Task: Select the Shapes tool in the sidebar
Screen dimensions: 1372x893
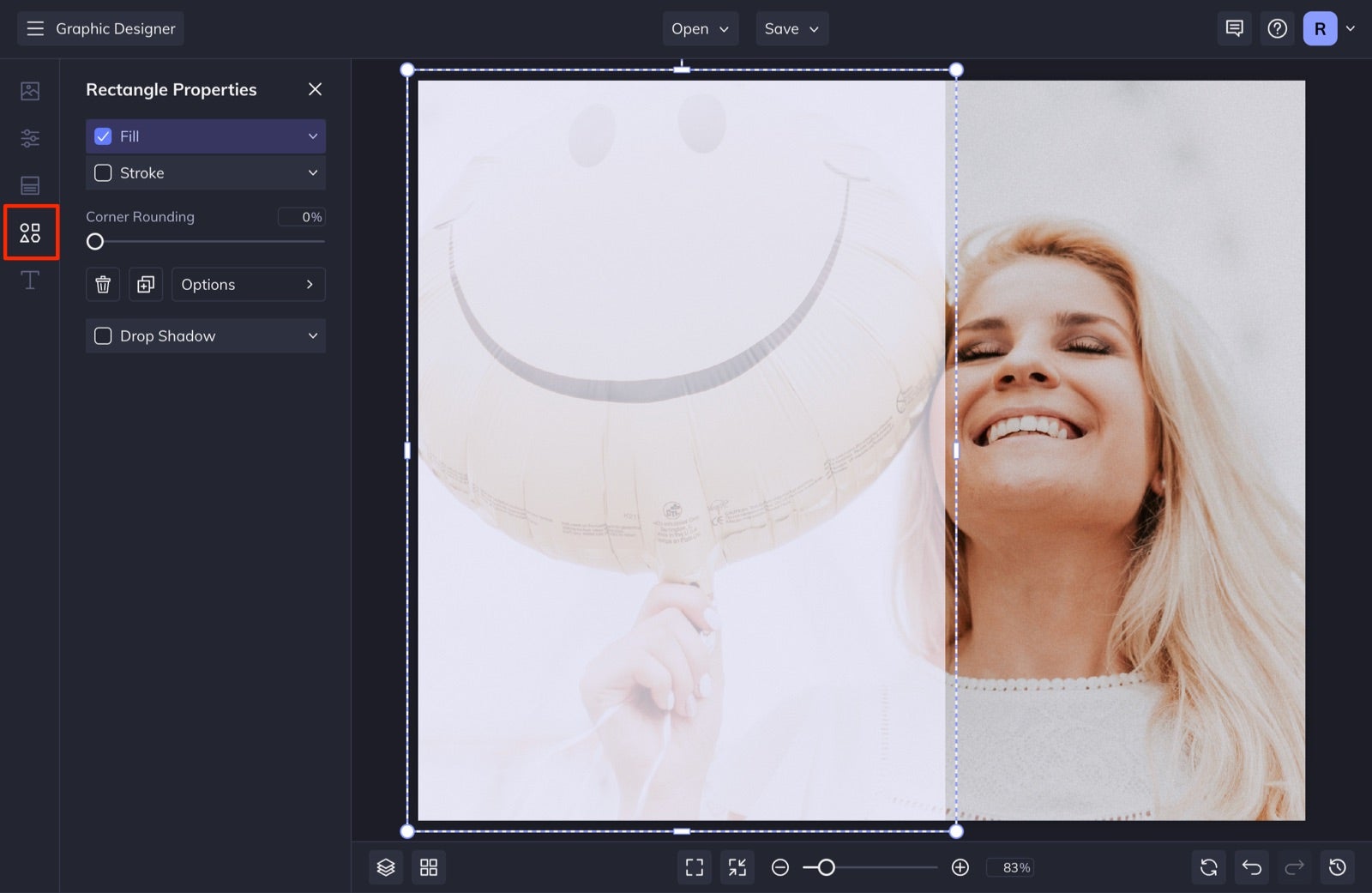Action: click(31, 232)
